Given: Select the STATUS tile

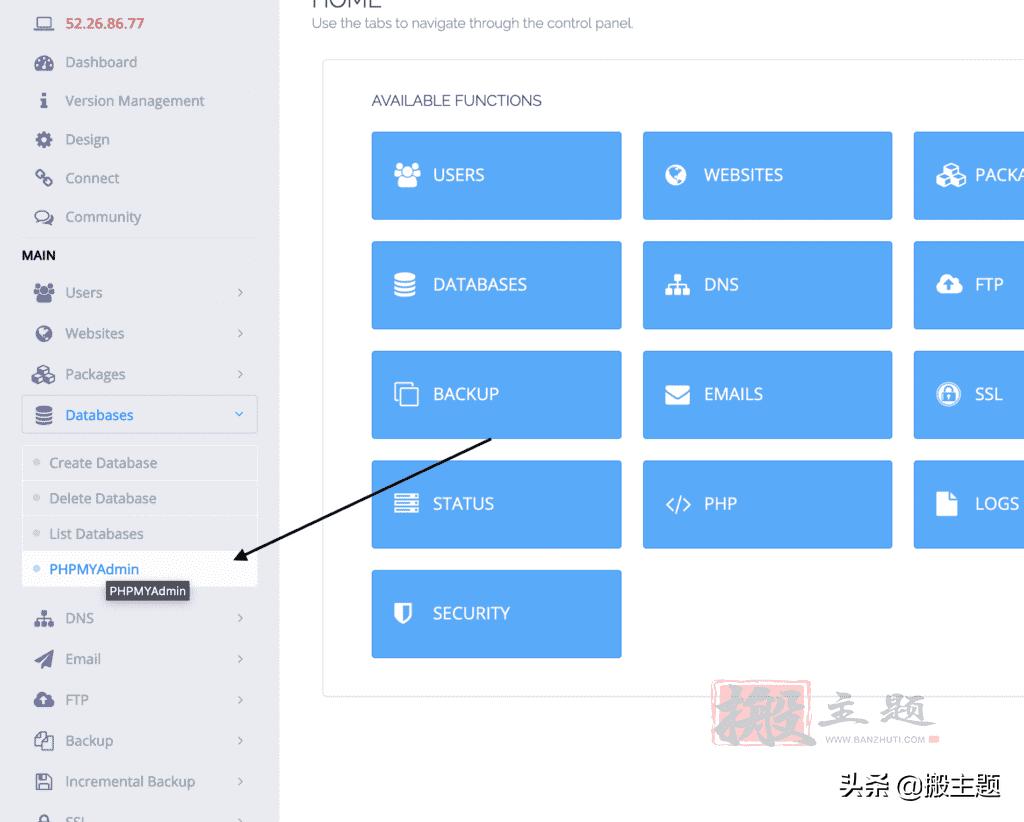Looking at the screenshot, I should pos(496,504).
